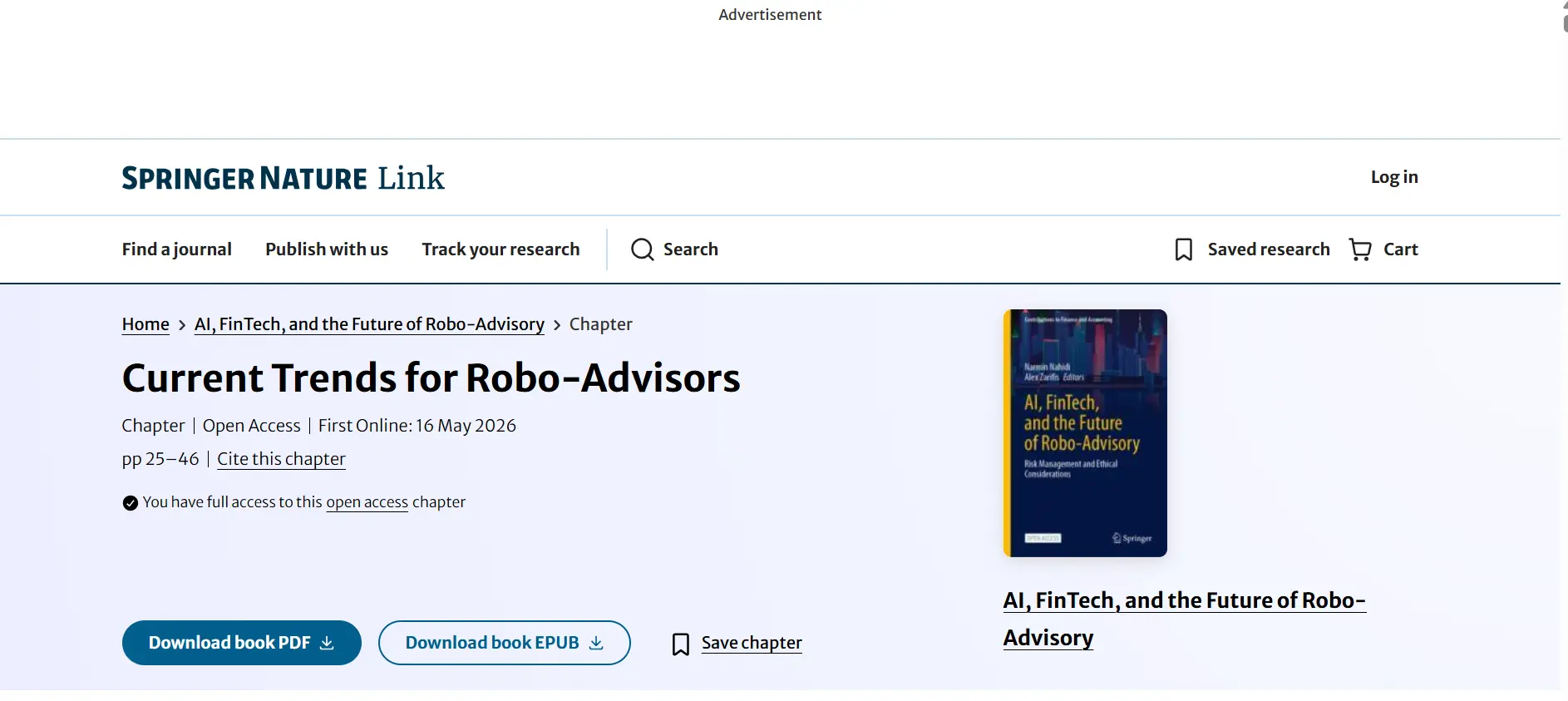Open the Log in page
Screen dimensions: 1568x701
1394,177
